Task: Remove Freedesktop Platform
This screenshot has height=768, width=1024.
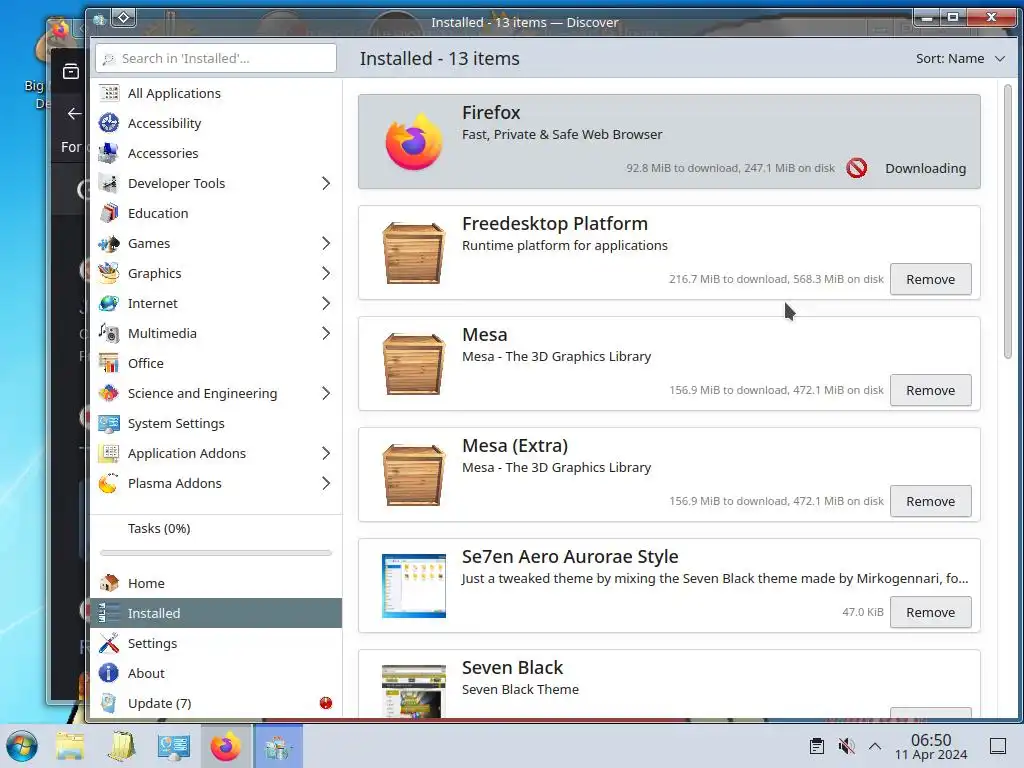Action: pos(930,280)
